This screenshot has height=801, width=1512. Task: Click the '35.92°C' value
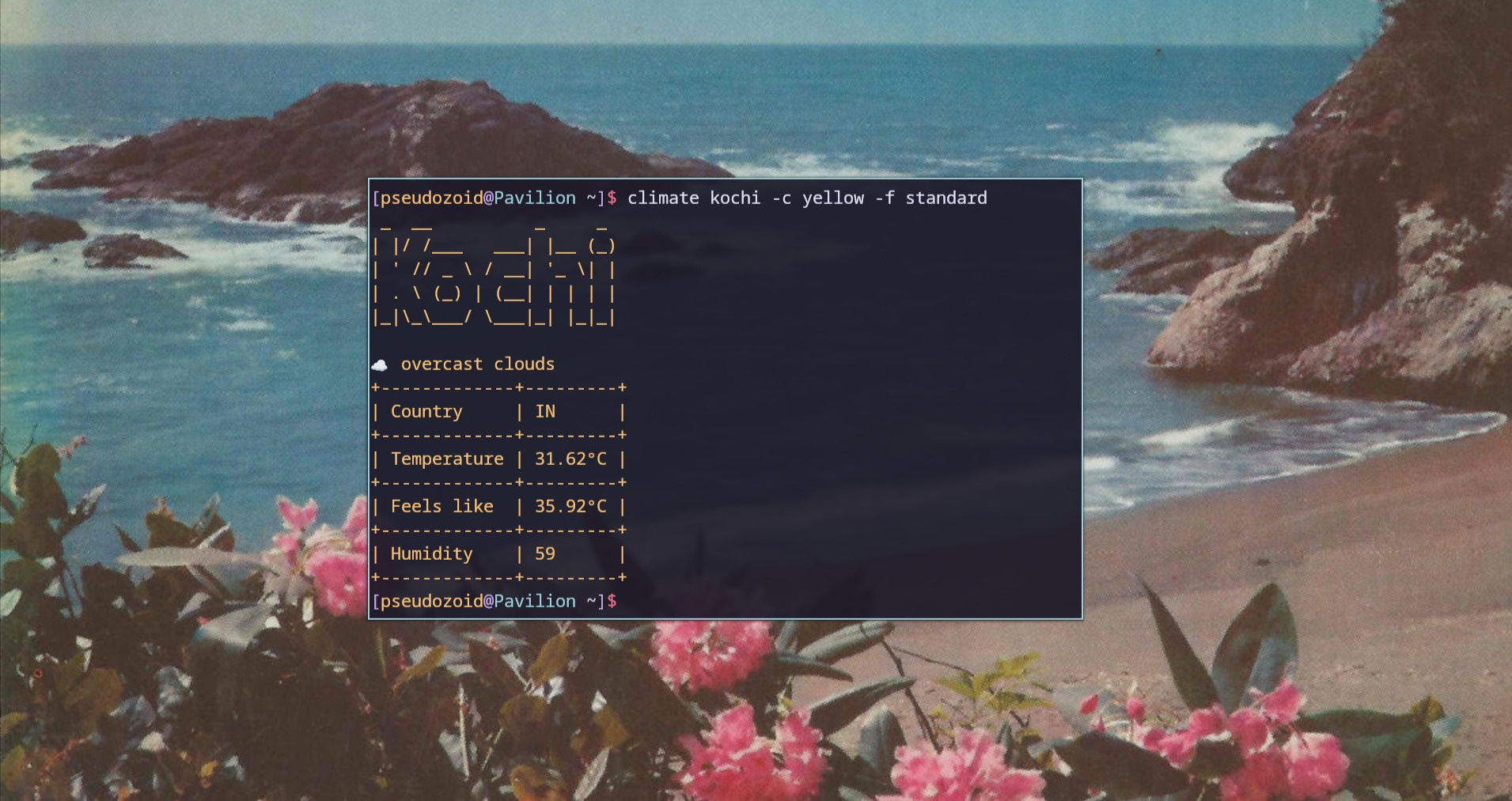click(570, 506)
